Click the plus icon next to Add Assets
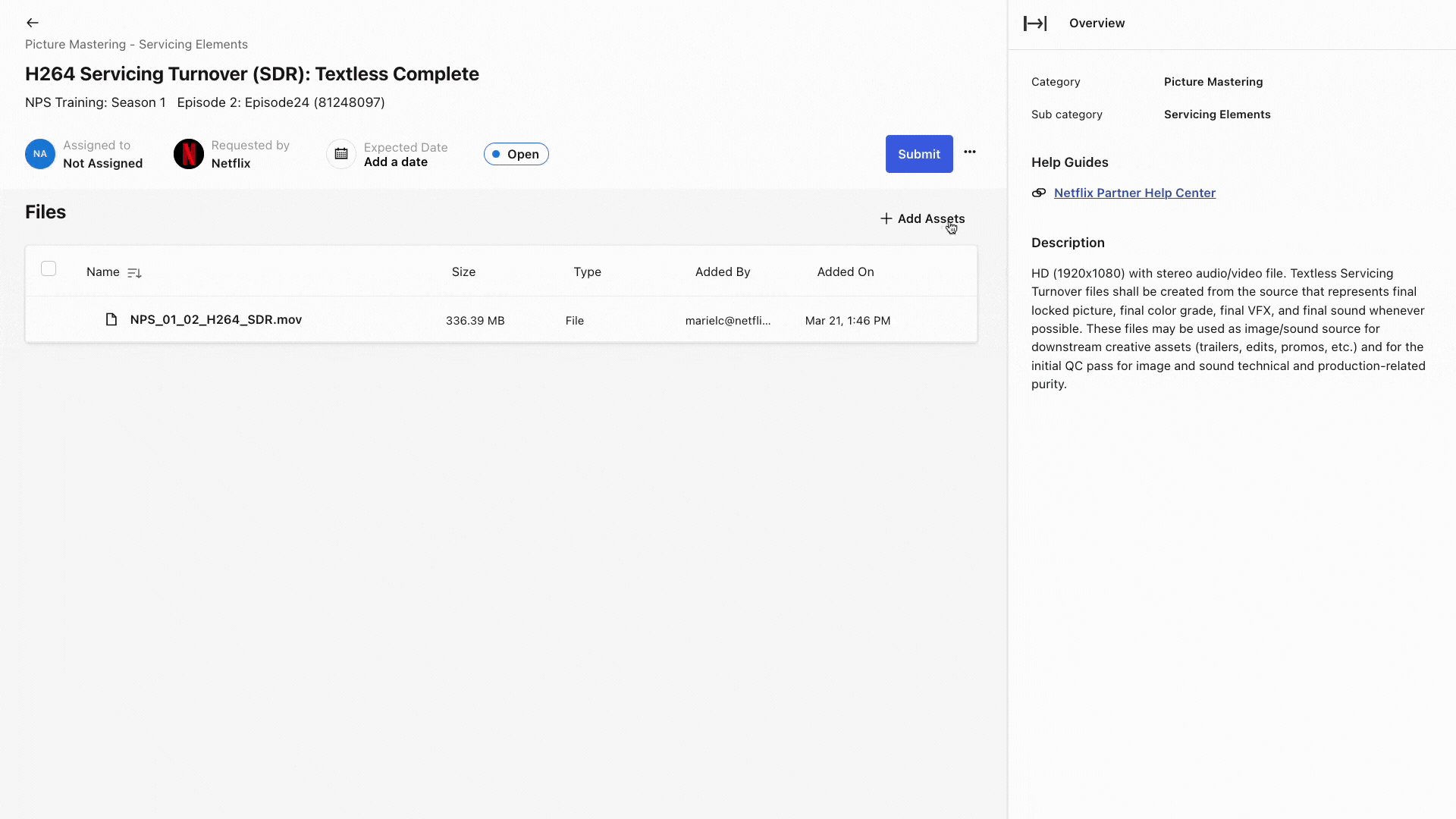Screen dimensions: 1456x819 click(886, 218)
